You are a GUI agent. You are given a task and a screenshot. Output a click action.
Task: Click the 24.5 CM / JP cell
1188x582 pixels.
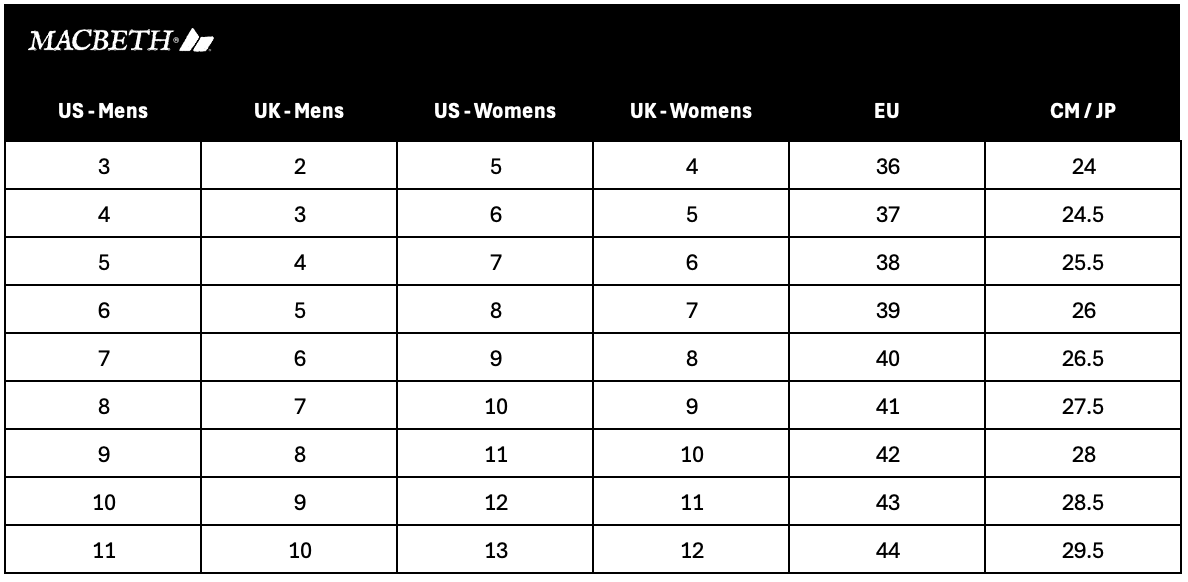(1083, 215)
